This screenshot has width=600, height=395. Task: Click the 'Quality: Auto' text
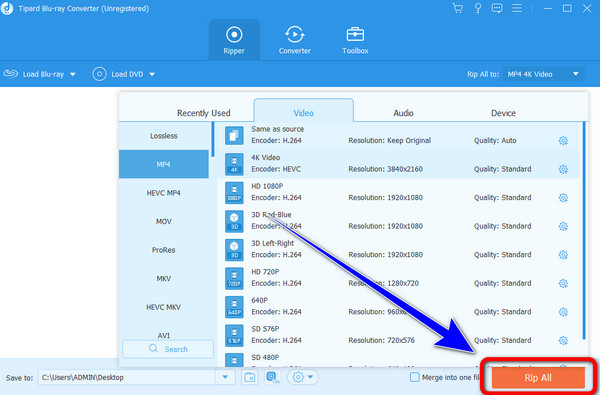coord(495,140)
